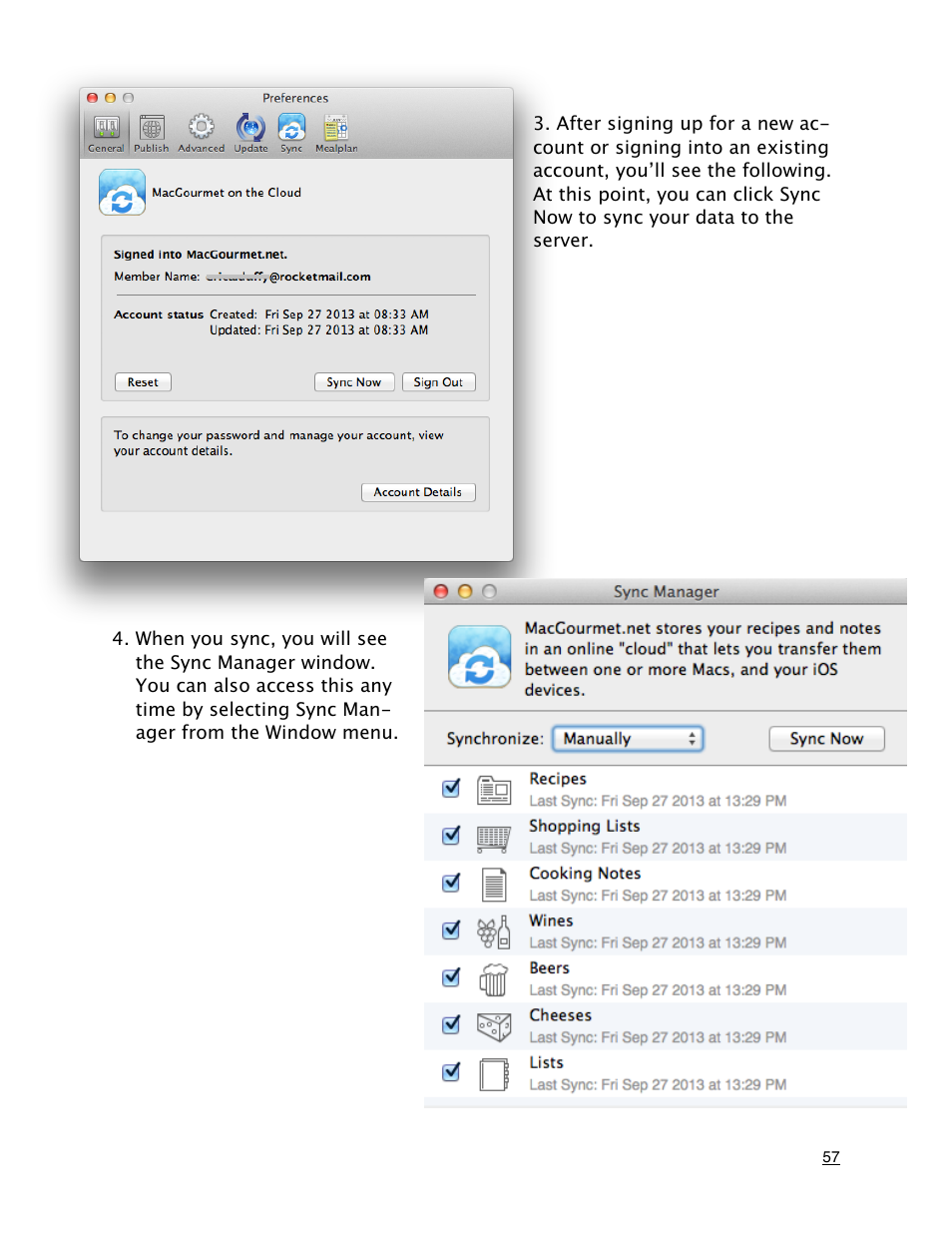Open the Synchronize Manually dropdown
This screenshot has height=1233, width=952.
tap(629, 739)
